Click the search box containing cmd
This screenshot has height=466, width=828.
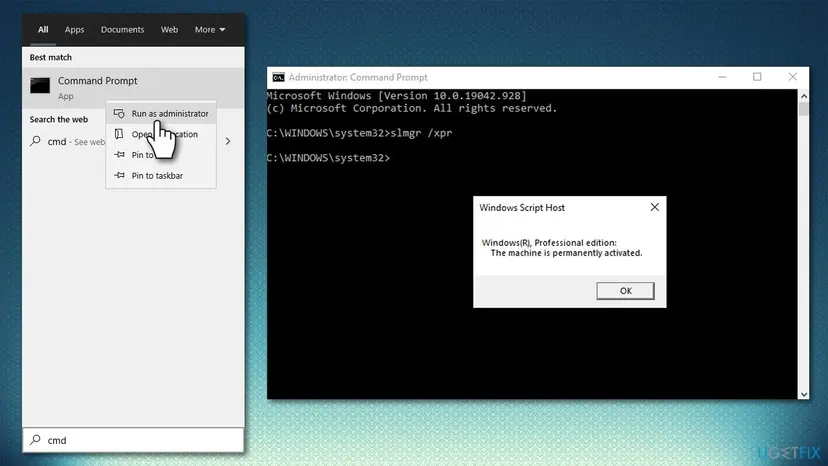133,440
